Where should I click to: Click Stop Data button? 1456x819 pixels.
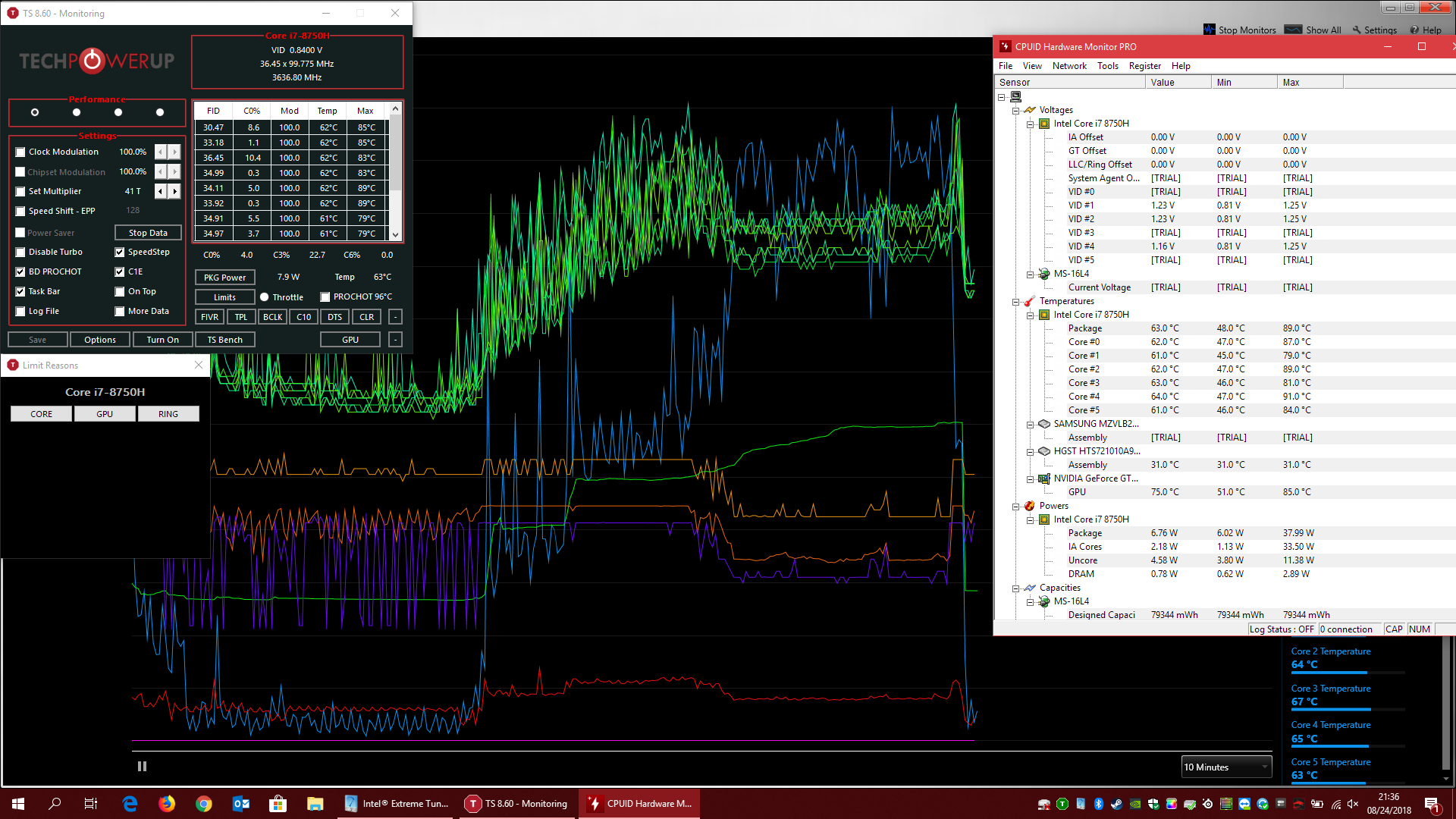tap(148, 233)
